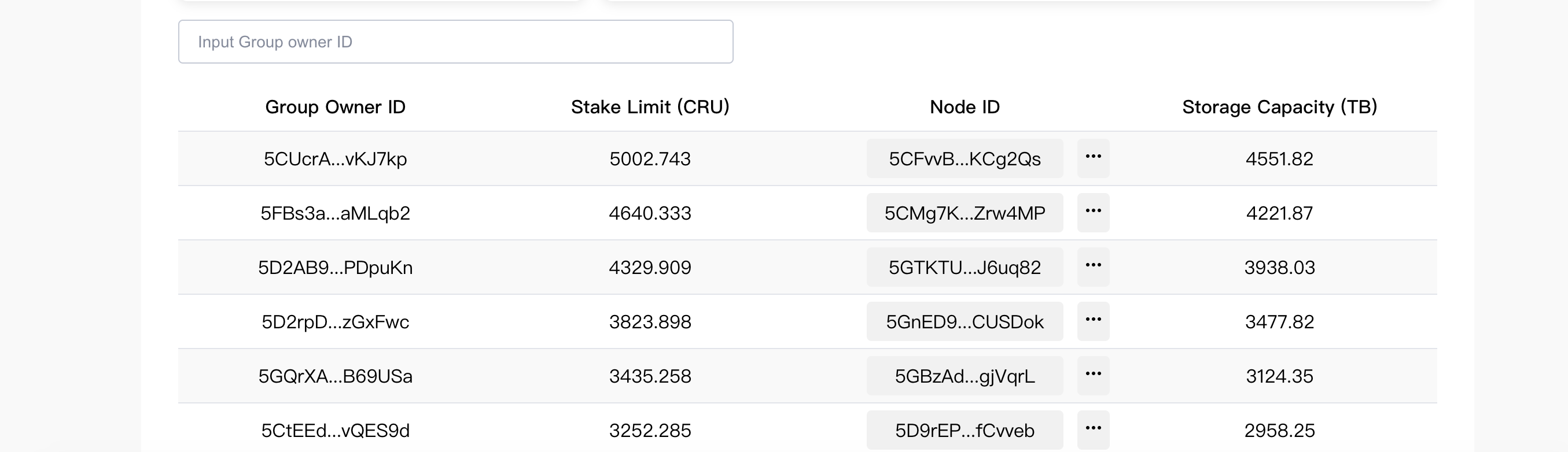Image resolution: width=1568 pixels, height=452 pixels.
Task: Open the ellipsis menu for node 5GBzAd...gjVqrL
Action: coord(1093,375)
